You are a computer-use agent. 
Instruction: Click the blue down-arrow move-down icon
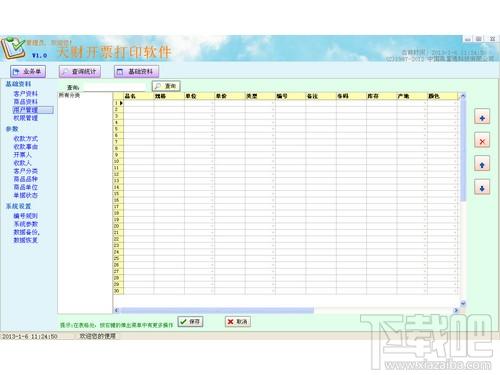(482, 188)
